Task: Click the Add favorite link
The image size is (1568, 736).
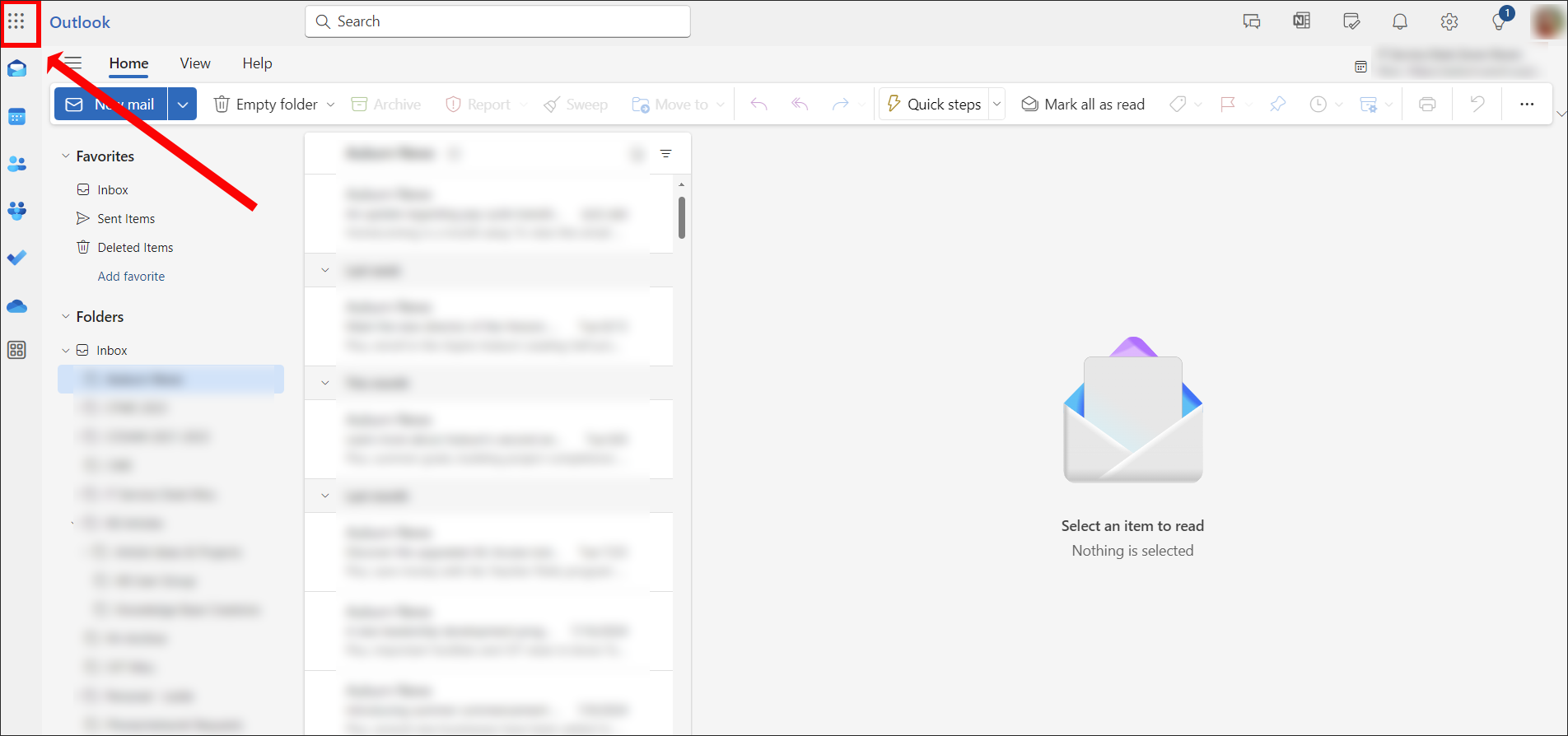Action: (131, 277)
